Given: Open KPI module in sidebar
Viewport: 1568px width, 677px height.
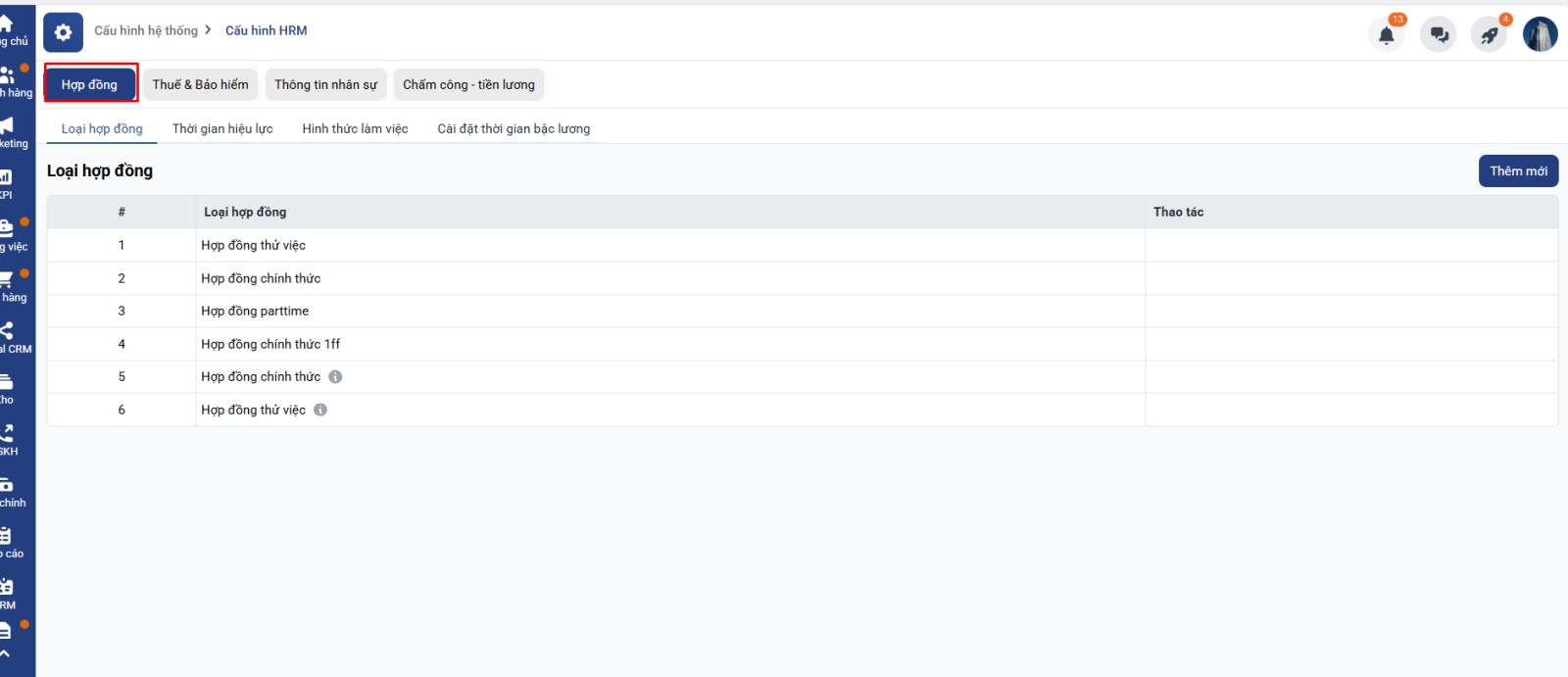Looking at the screenshot, I should [7, 183].
